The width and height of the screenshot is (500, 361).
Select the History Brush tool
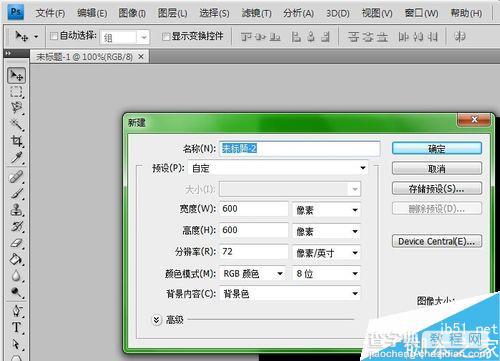pos(16,226)
